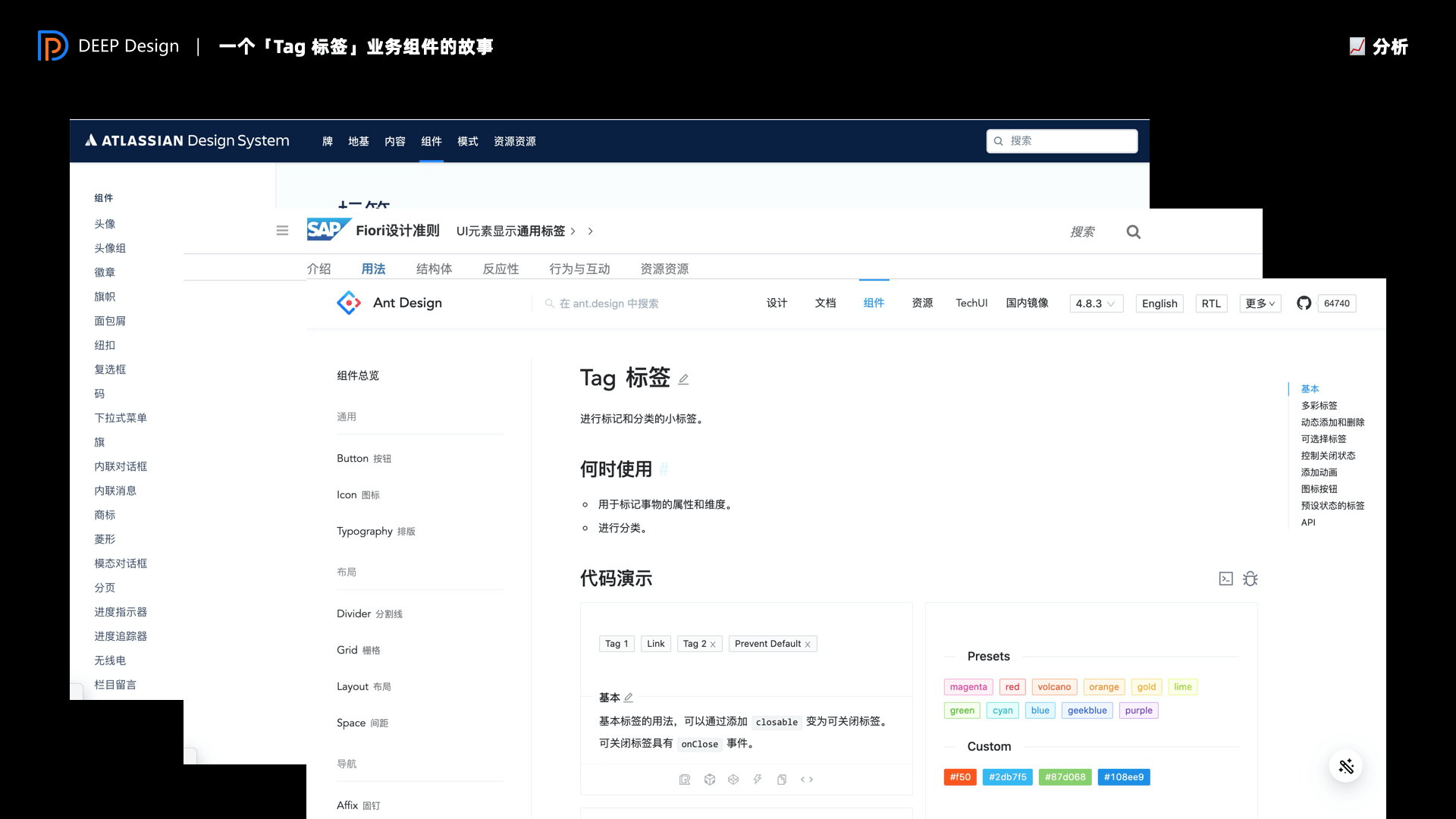Screen dimensions: 1456x819
Task: Open the 4.8.3 version dropdown
Action: point(1096,303)
